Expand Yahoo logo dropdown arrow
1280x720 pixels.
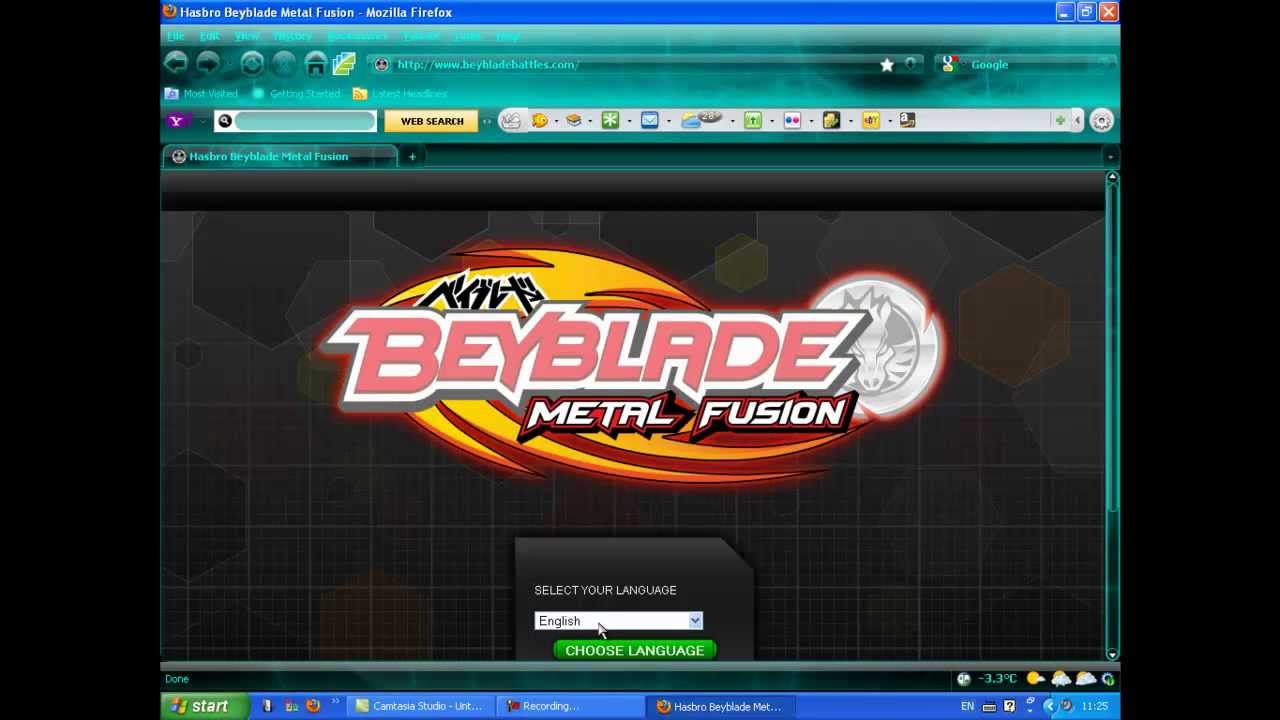201,121
